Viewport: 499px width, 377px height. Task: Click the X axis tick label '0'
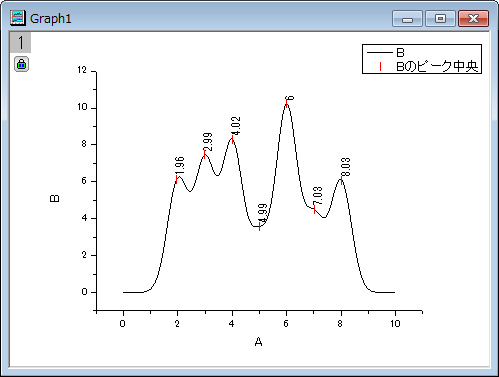(x=123, y=323)
